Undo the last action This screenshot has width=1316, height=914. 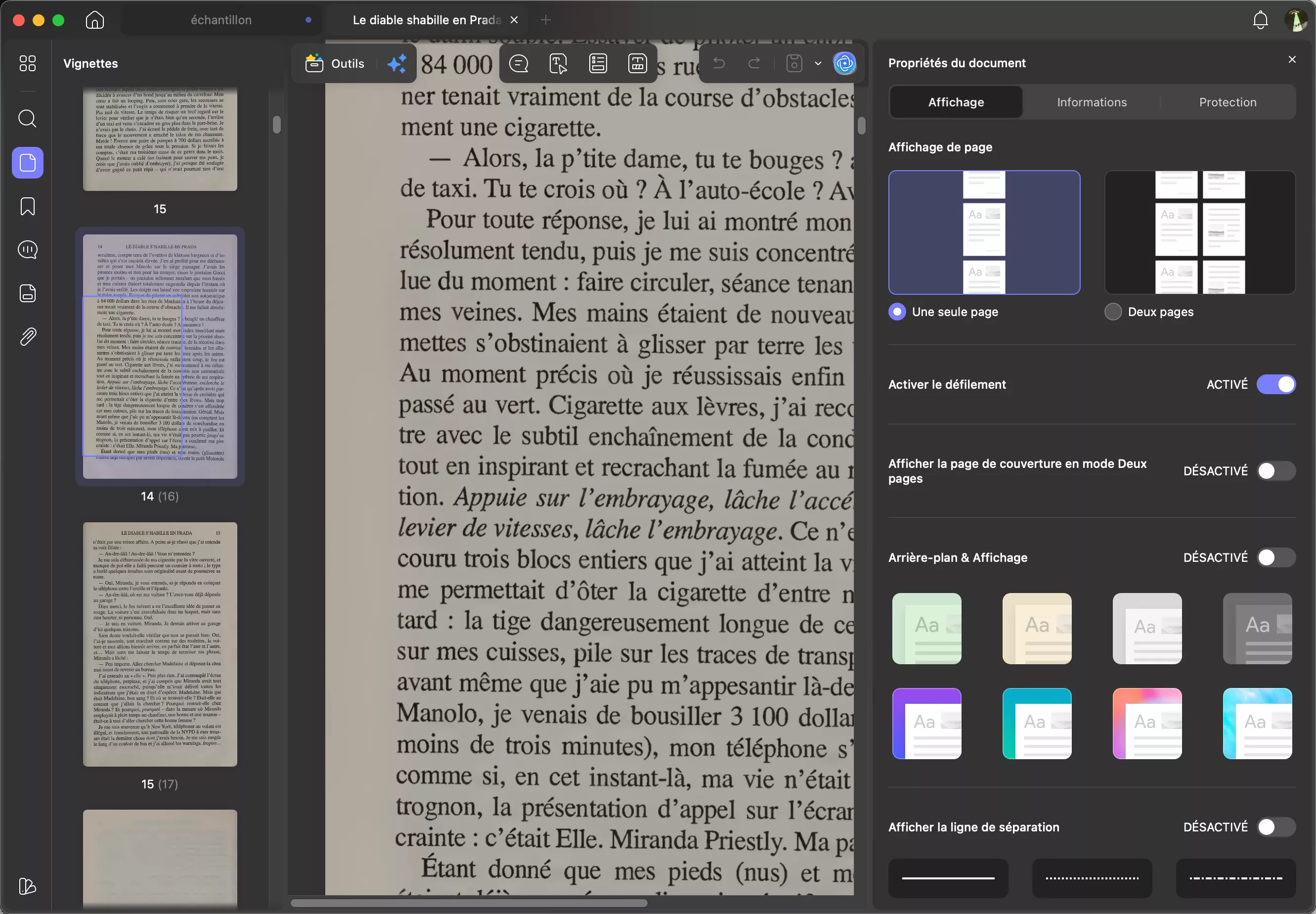(718, 64)
